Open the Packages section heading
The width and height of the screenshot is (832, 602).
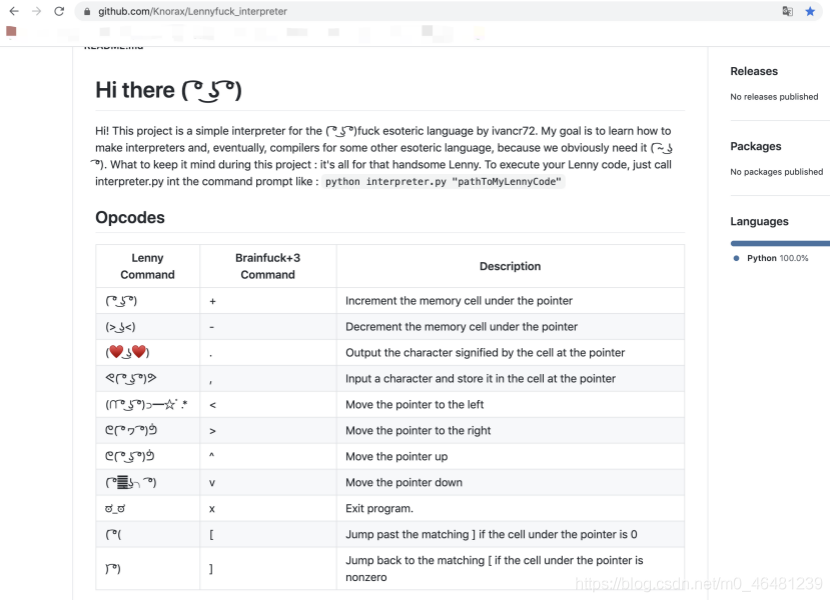pyautogui.click(x=756, y=146)
